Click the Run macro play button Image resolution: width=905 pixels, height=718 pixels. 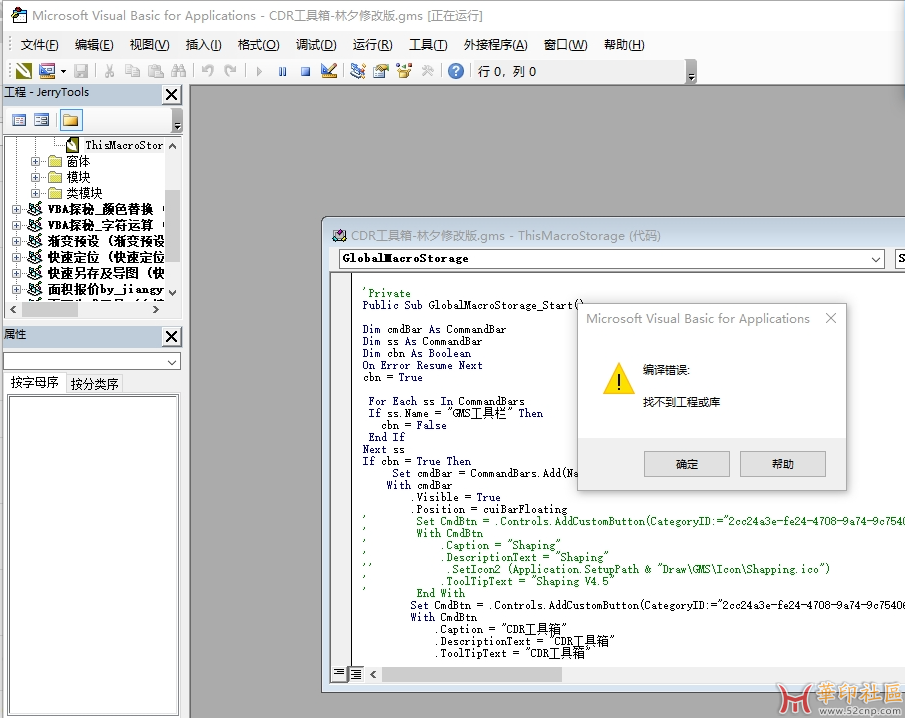pyautogui.click(x=259, y=72)
